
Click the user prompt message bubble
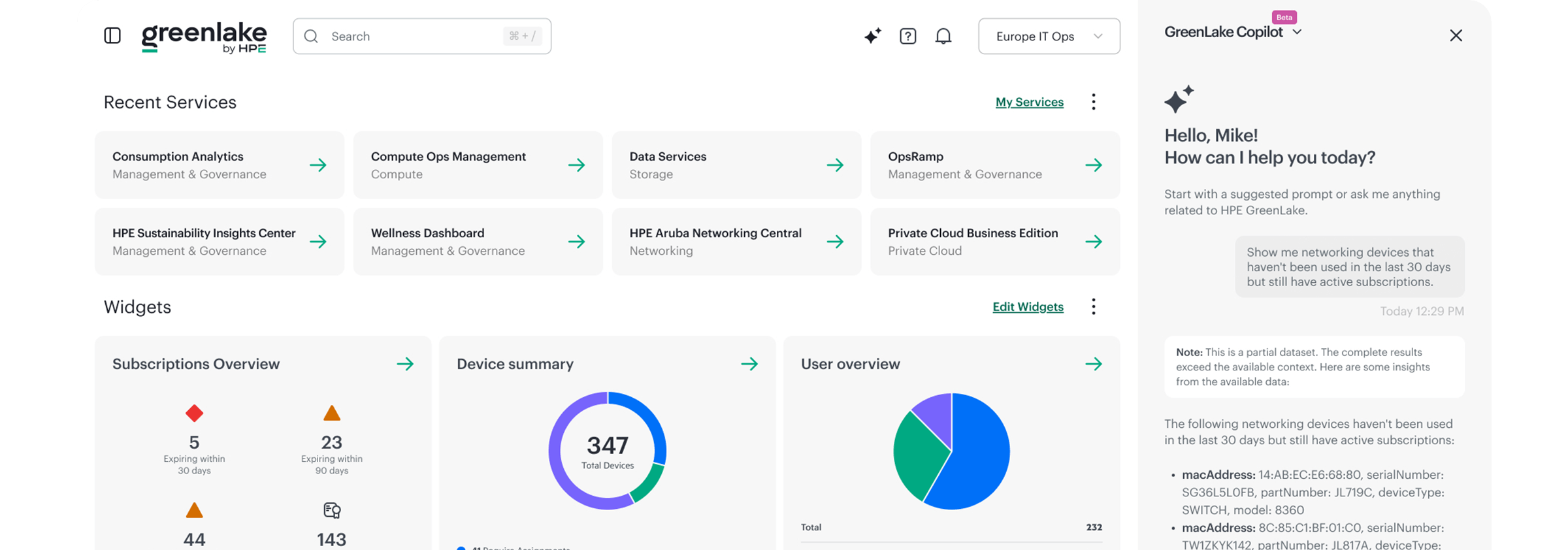[1349, 267]
